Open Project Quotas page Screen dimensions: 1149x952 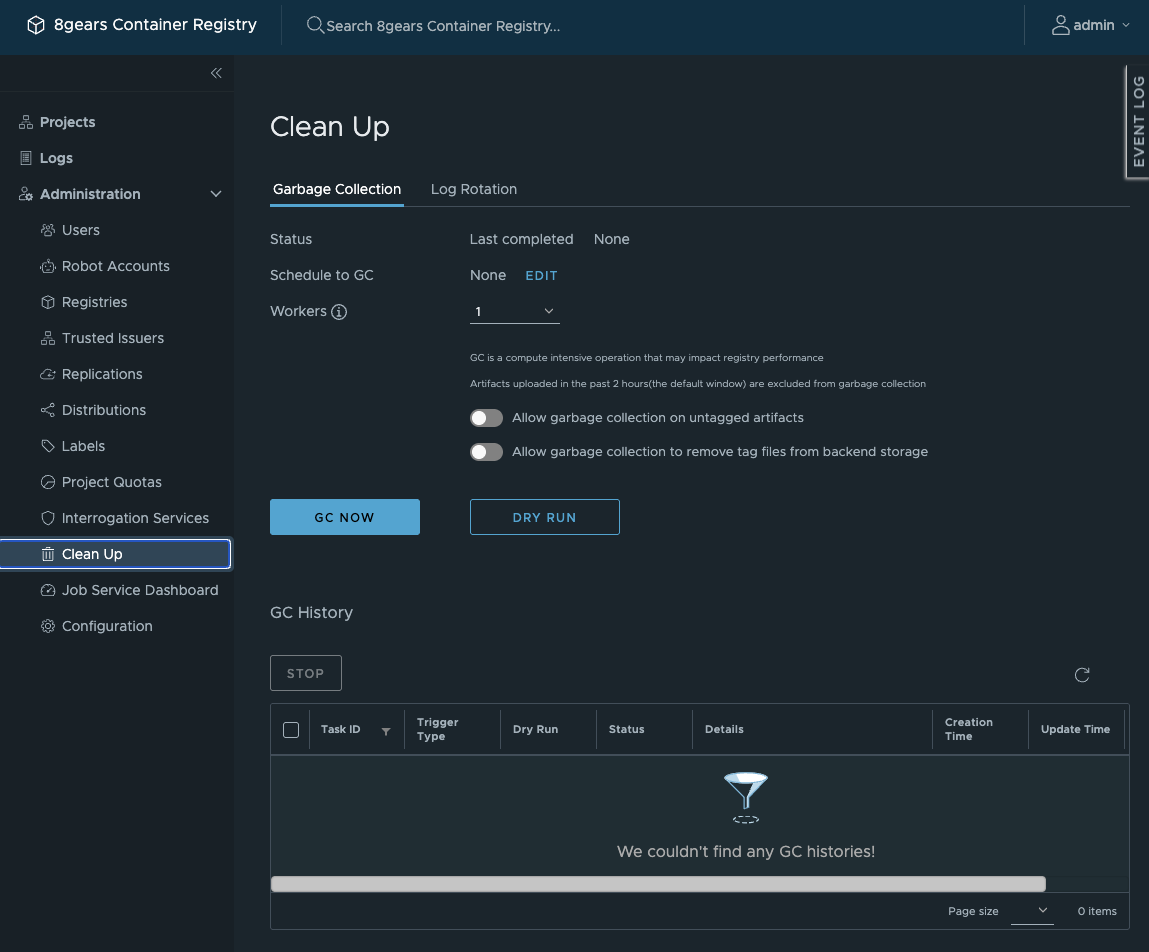[111, 482]
